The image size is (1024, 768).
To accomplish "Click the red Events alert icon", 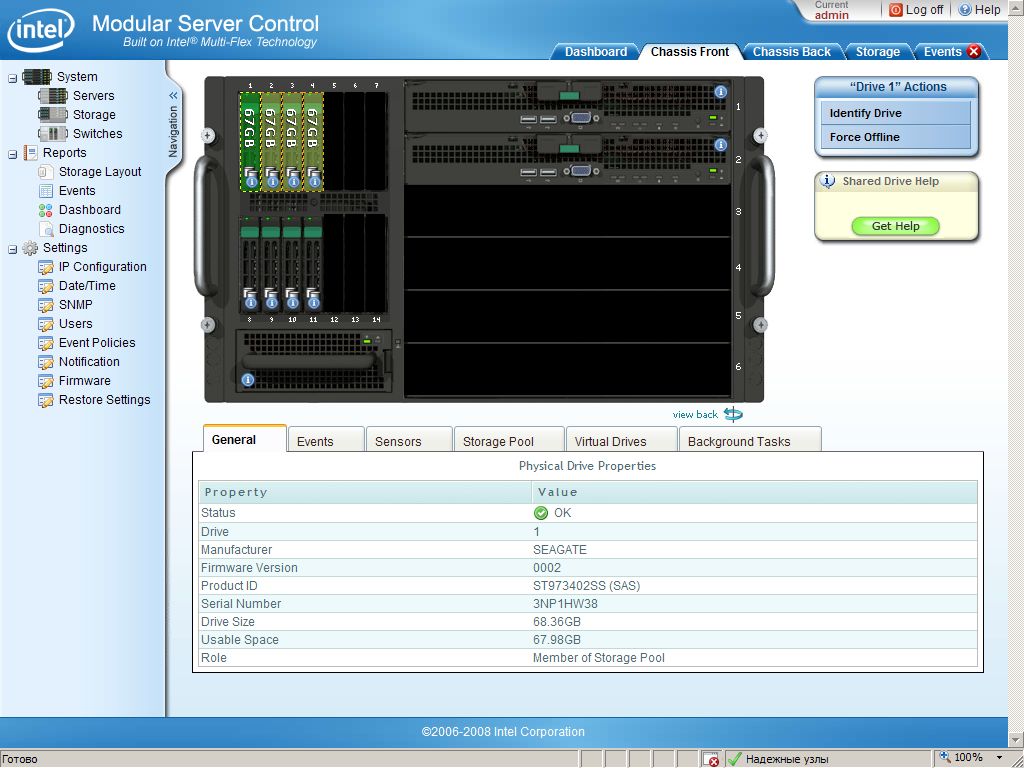I will pos(973,52).
